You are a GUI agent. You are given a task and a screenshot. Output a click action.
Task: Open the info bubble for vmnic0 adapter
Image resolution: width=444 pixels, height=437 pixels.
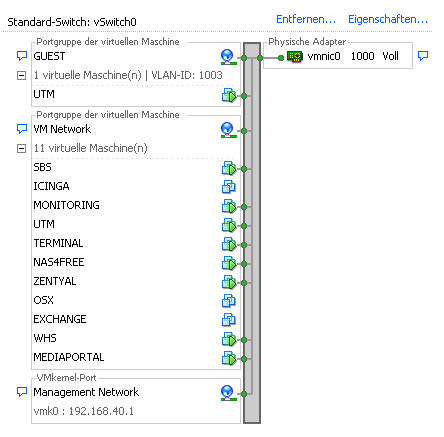(423, 56)
